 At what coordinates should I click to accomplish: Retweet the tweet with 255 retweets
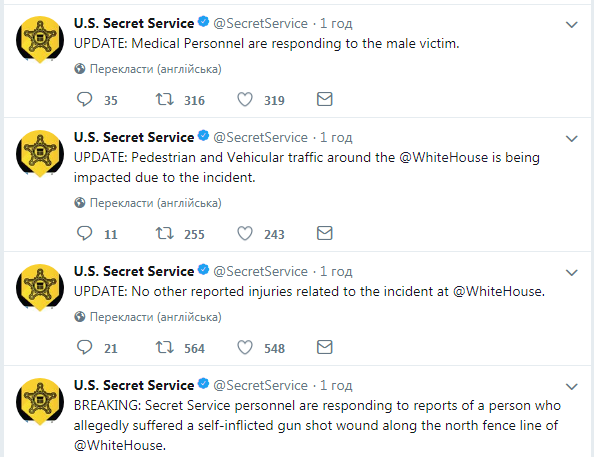click(164, 233)
